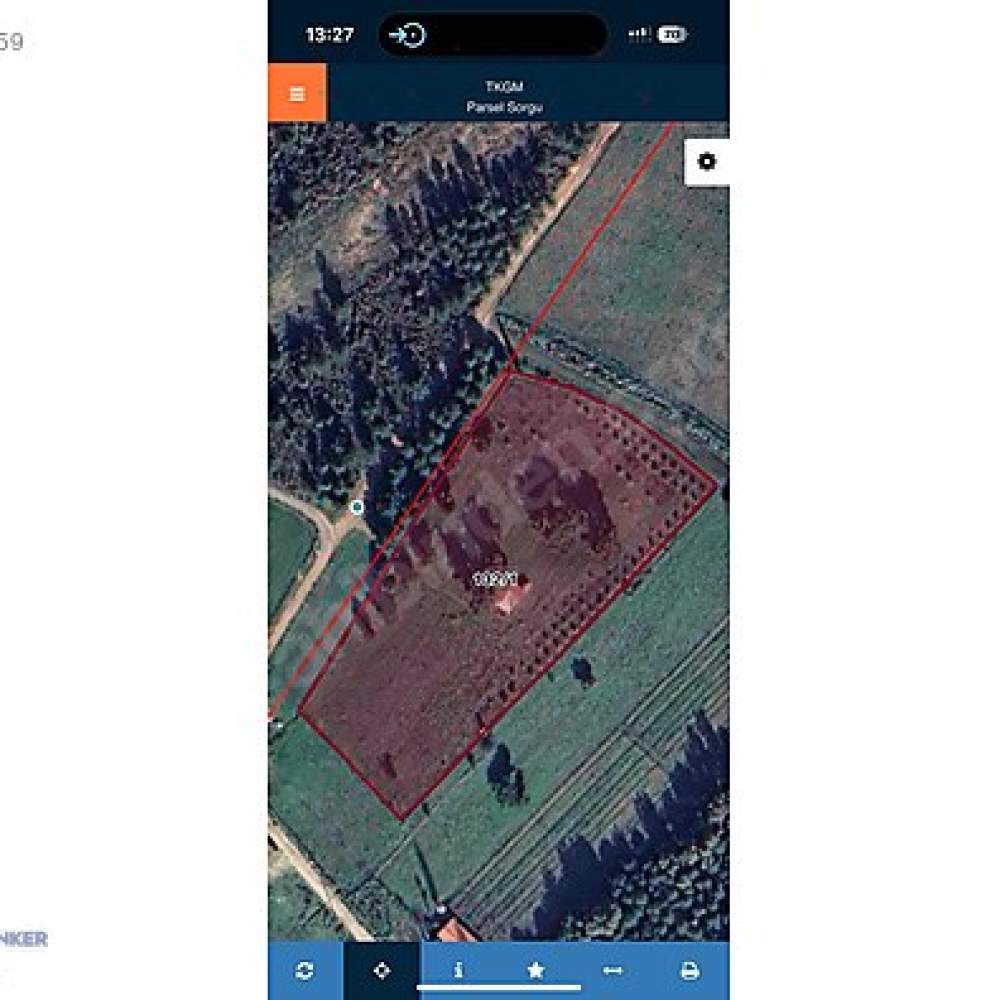Tap the star favorites icon
The height and width of the screenshot is (1000, 1000).
point(536,970)
